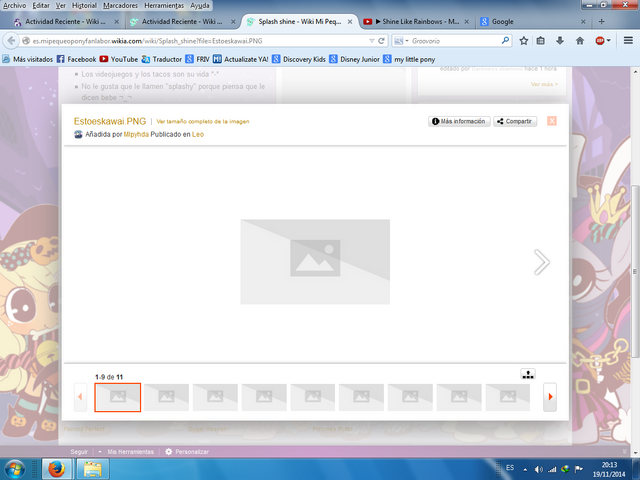Move thumbnail carousel to previous set
The image size is (640, 480).
pyautogui.click(x=80, y=397)
